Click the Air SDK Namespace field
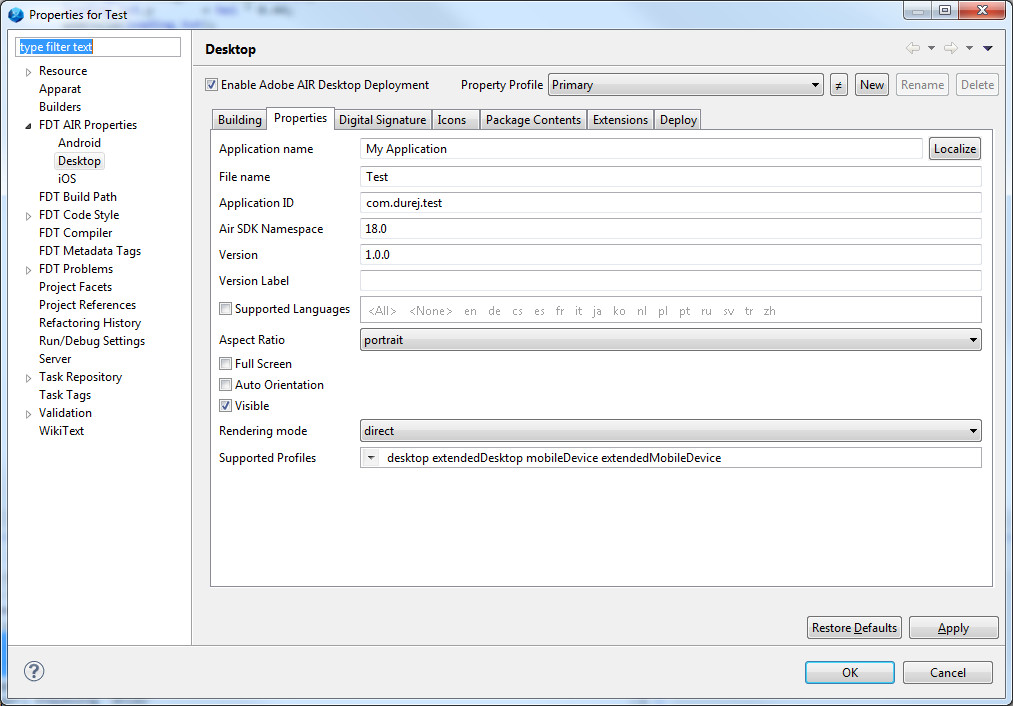This screenshot has width=1013, height=706. tap(671, 229)
